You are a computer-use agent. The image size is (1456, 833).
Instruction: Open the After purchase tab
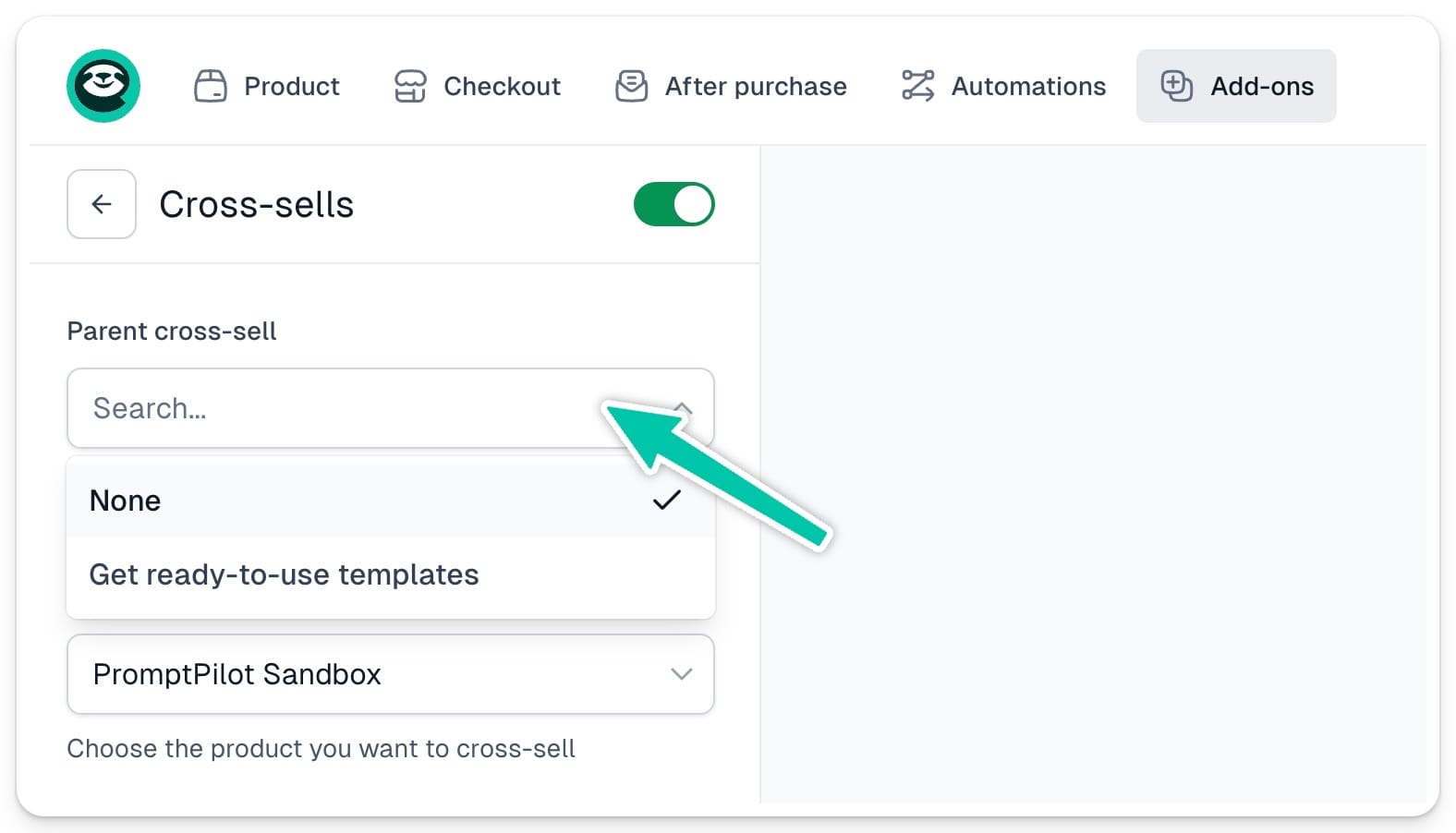[732, 86]
